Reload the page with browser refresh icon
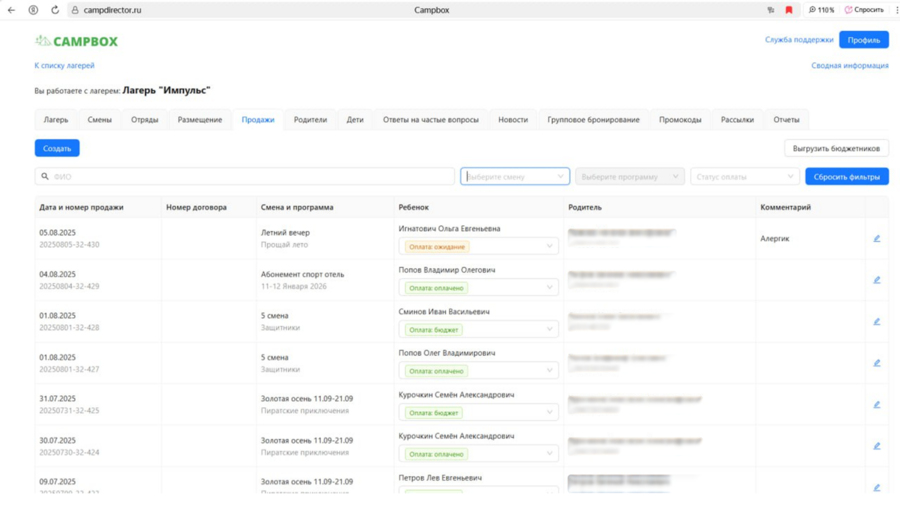 click(55, 10)
